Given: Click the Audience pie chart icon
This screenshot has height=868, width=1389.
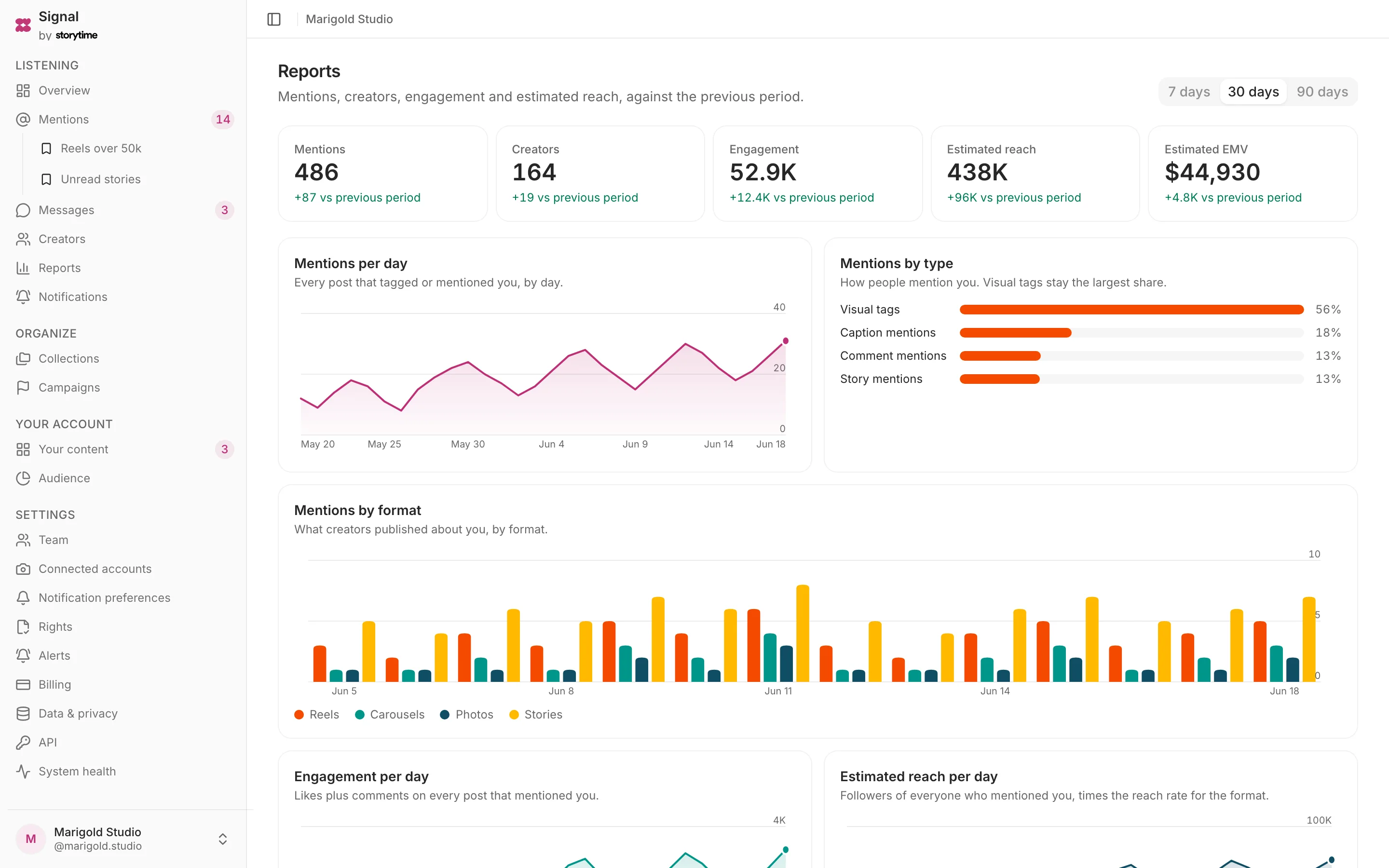Looking at the screenshot, I should (x=23, y=478).
